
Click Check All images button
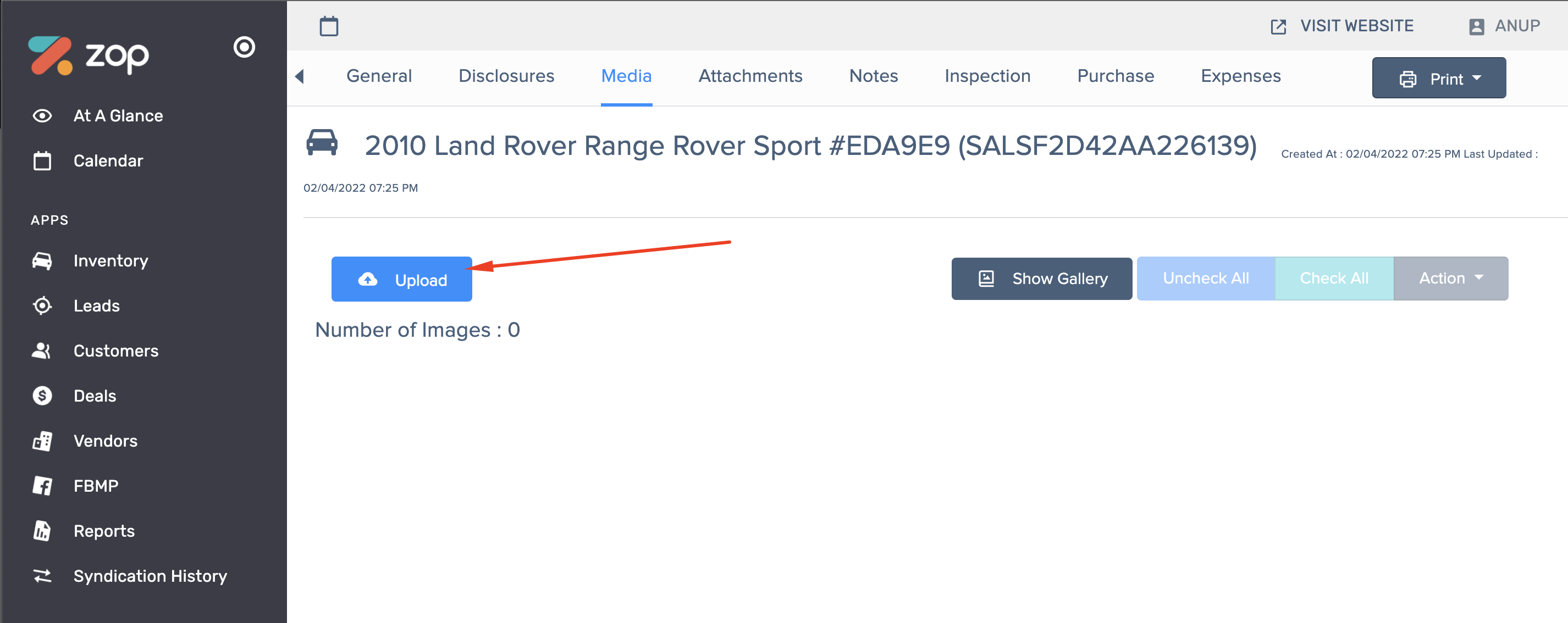coord(1334,278)
